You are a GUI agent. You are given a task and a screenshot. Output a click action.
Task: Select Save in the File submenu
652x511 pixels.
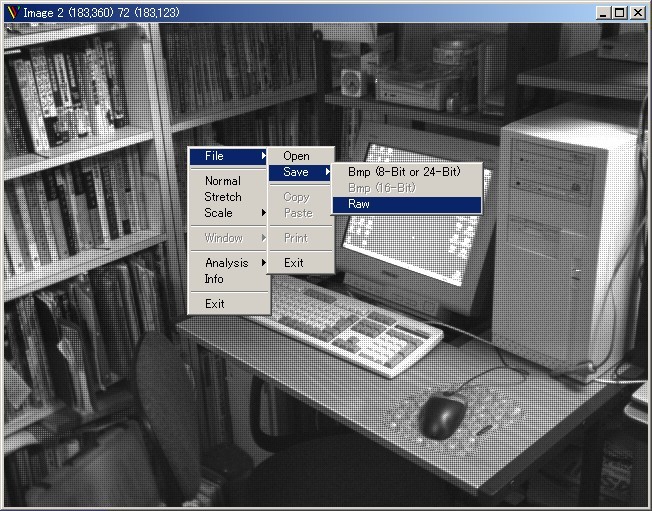click(300, 172)
